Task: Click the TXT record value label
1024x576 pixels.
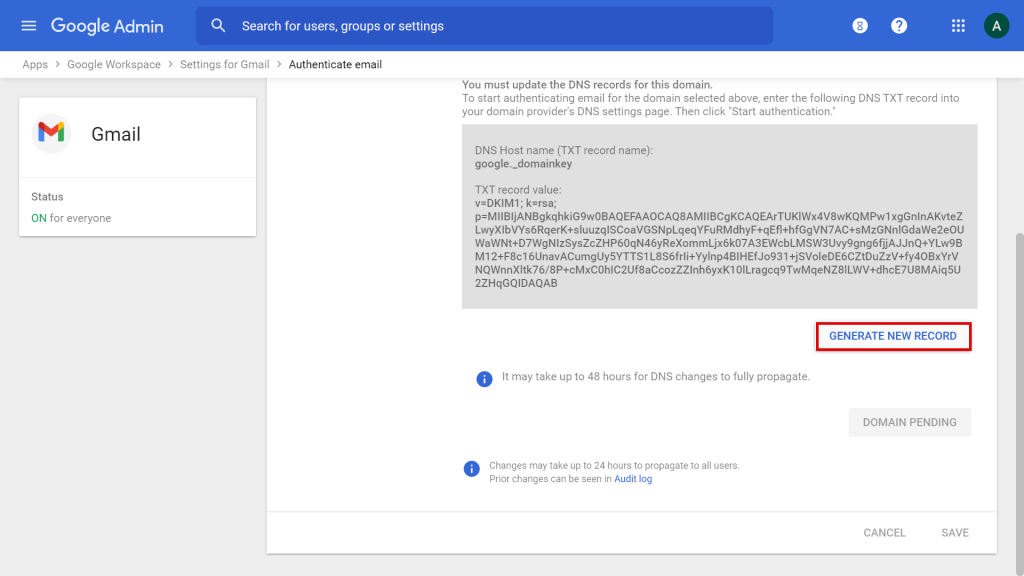Action: click(518, 190)
